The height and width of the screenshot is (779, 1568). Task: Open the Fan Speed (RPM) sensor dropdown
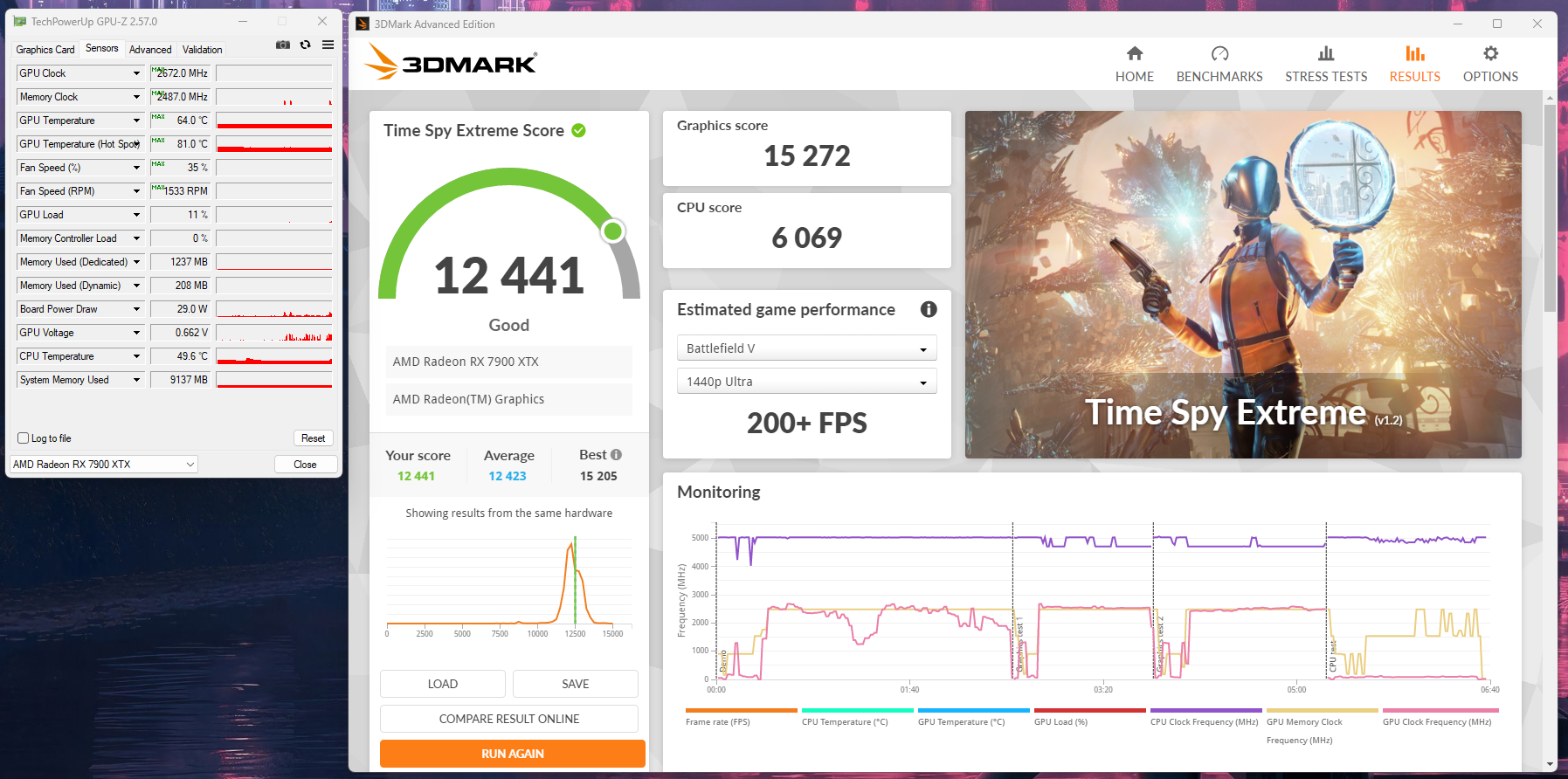[136, 191]
